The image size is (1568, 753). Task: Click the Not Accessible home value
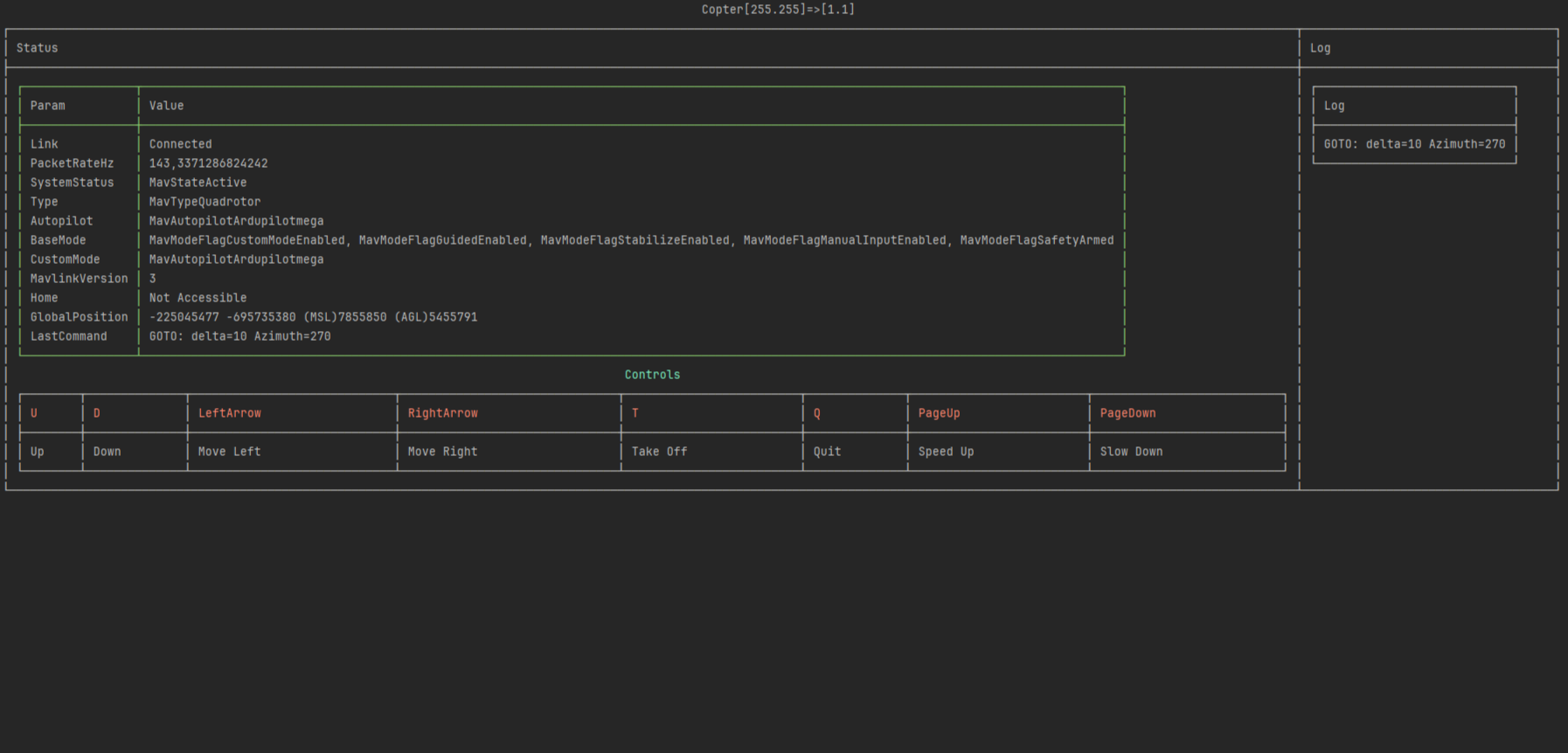point(198,298)
